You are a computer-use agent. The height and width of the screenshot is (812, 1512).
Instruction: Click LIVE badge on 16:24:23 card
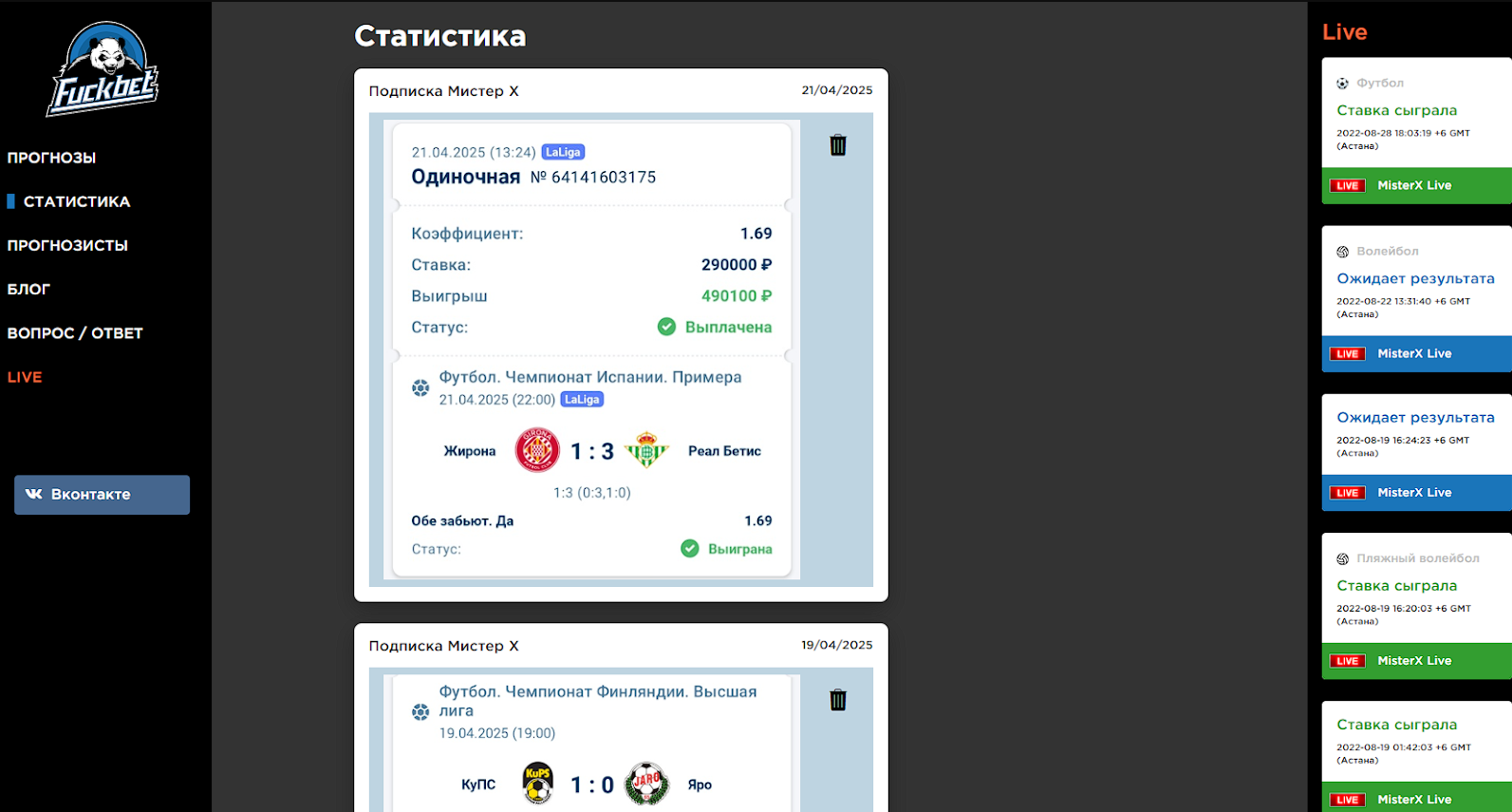tap(1348, 493)
